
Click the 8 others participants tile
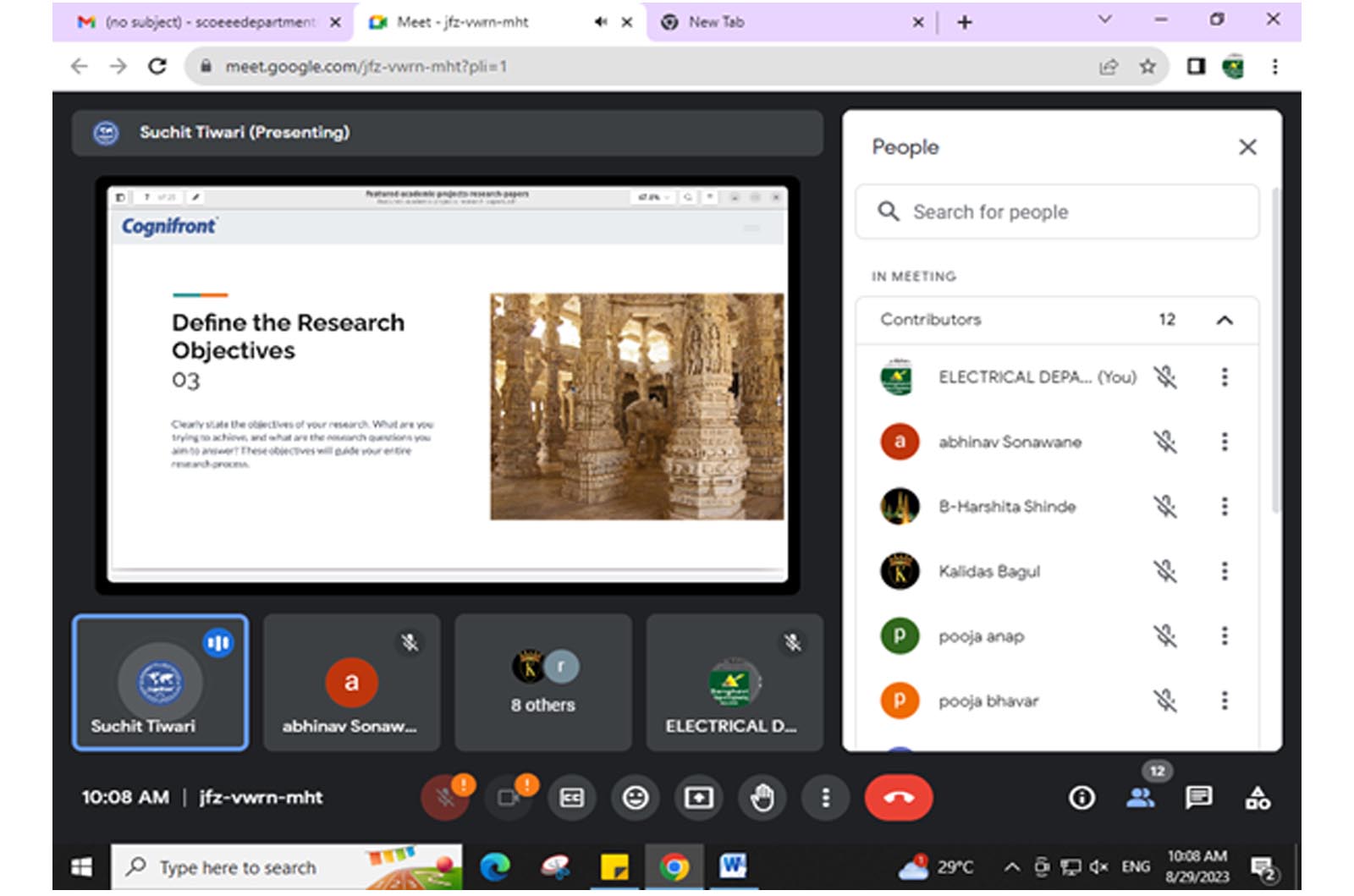(x=542, y=682)
